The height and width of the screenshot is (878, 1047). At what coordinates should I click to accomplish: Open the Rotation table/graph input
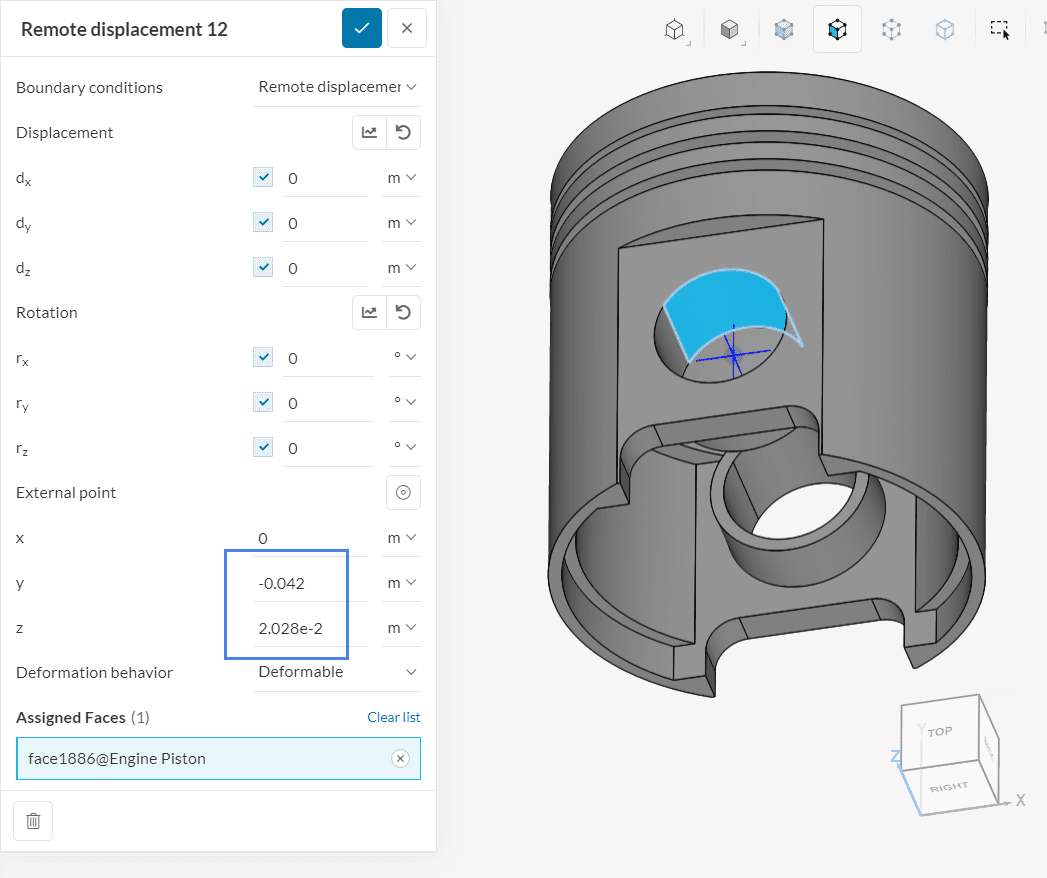(x=369, y=313)
